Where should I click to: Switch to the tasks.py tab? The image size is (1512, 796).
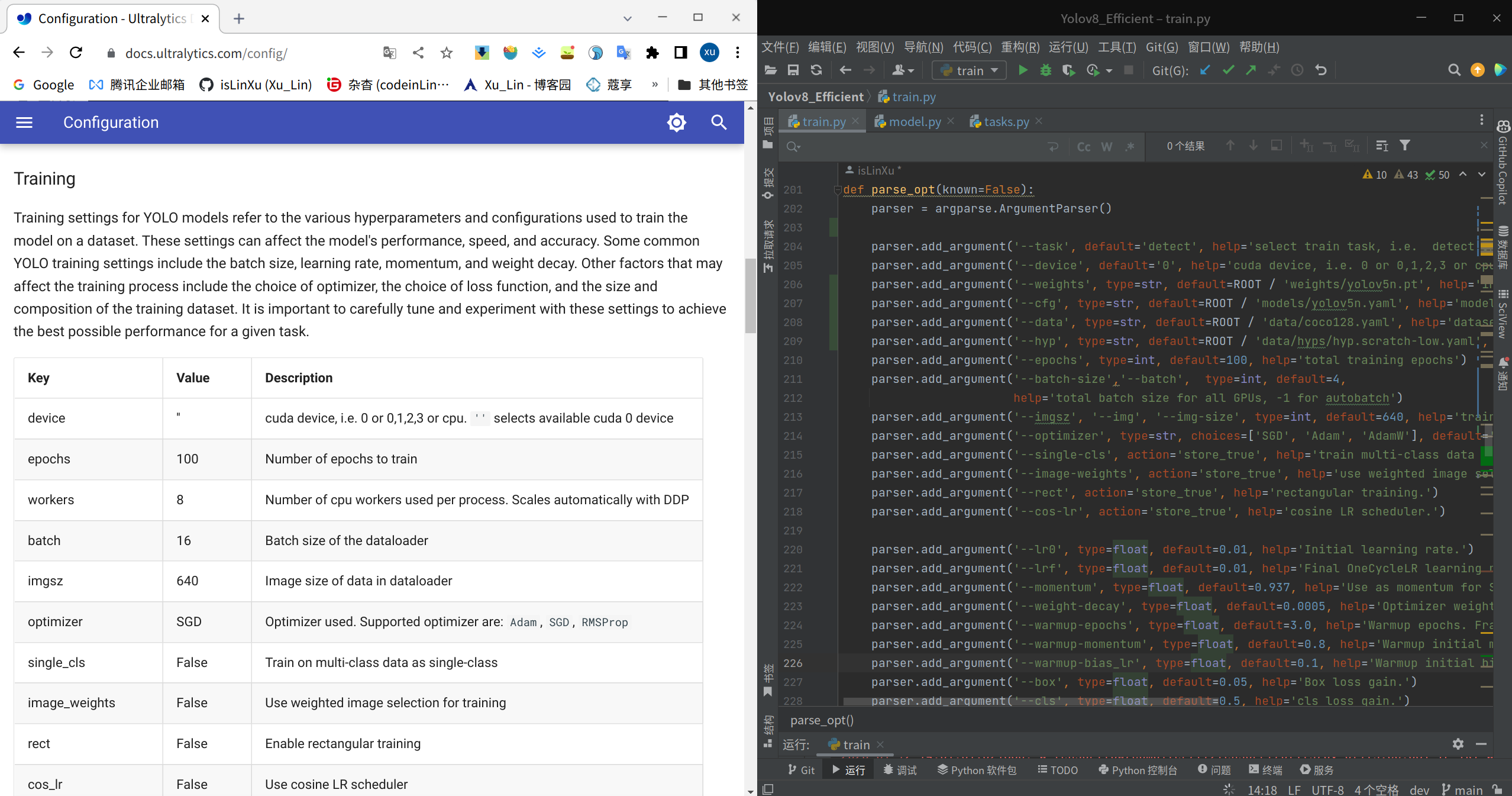point(1006,121)
